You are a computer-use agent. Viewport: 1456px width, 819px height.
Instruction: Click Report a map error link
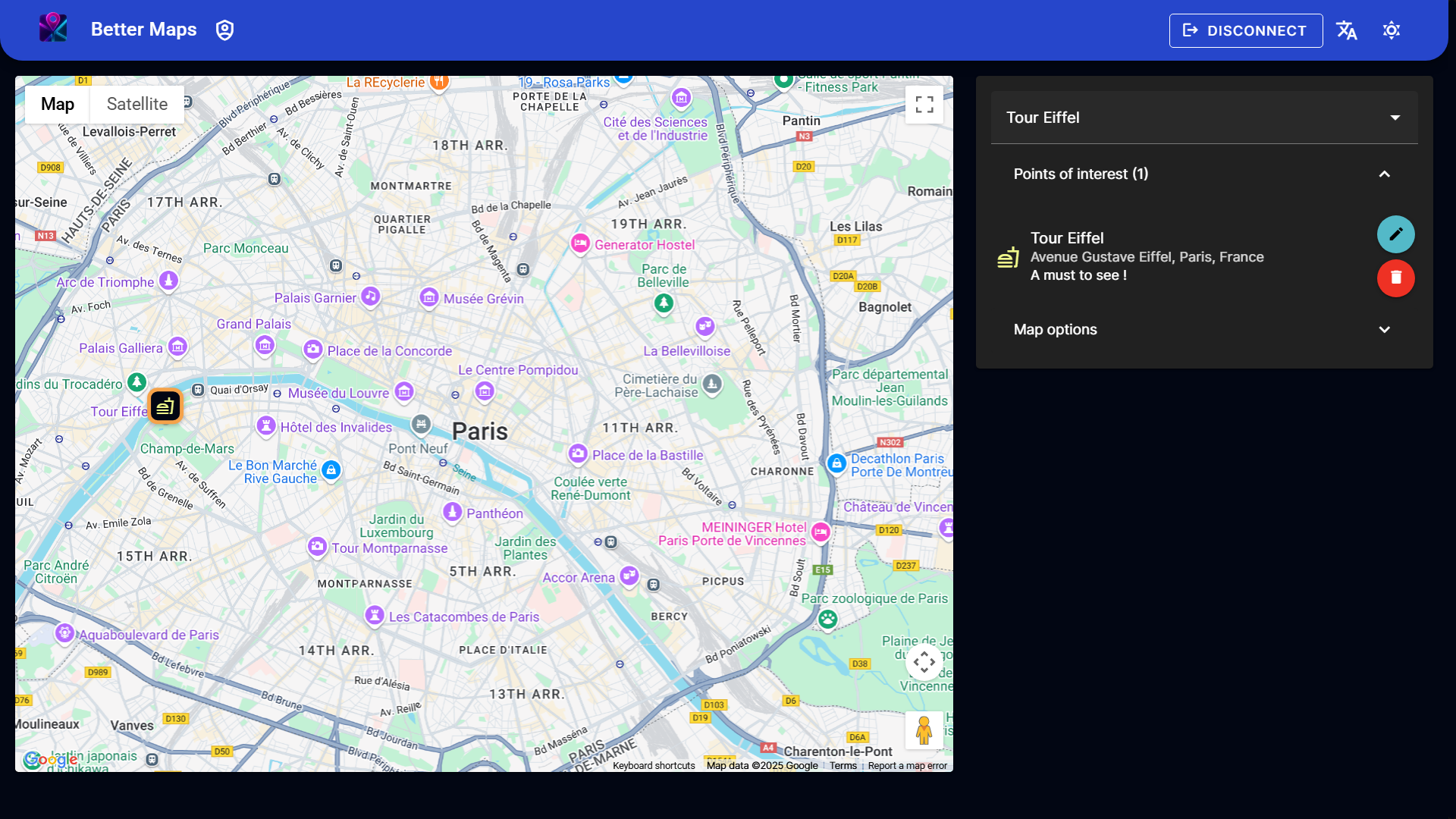point(907,766)
